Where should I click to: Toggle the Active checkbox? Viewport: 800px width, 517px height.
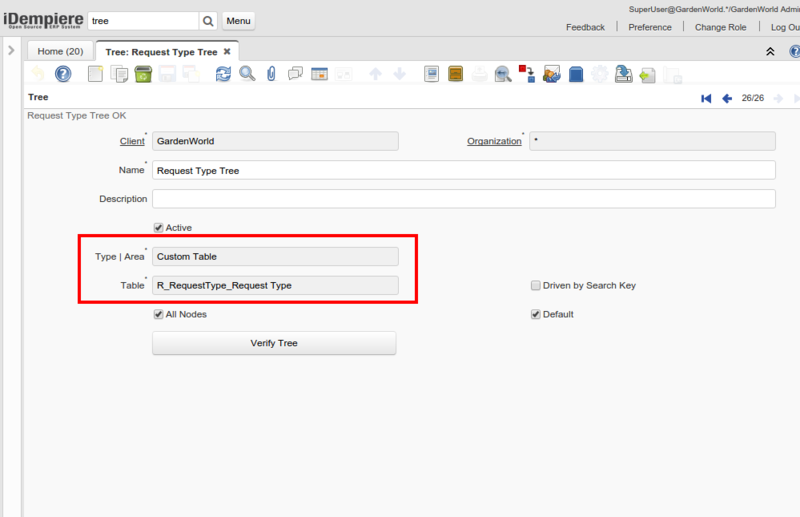pos(158,228)
